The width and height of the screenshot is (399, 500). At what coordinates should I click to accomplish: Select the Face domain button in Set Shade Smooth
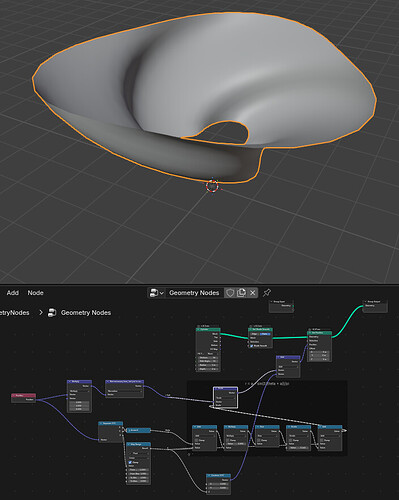265,334
